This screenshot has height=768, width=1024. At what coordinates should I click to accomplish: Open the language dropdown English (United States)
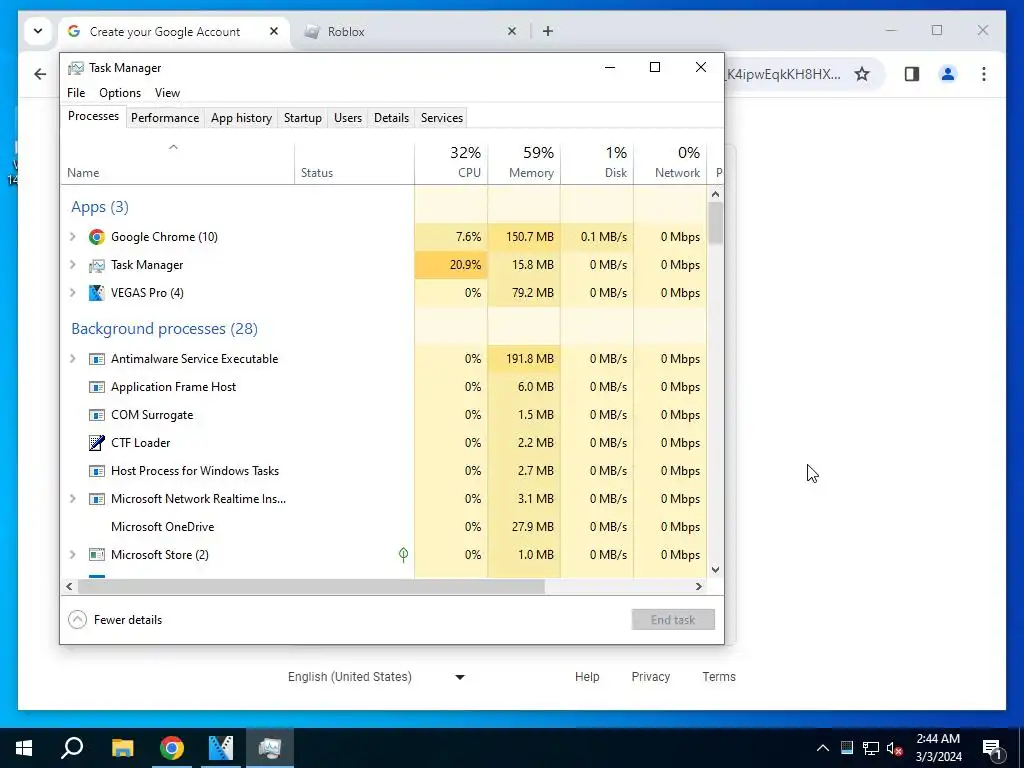pyautogui.click(x=376, y=677)
